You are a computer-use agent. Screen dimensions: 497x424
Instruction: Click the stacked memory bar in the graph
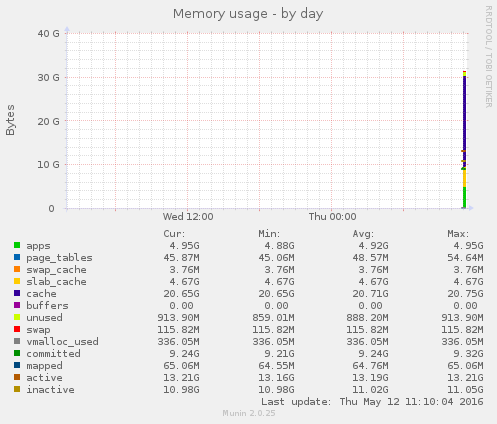(x=464, y=140)
